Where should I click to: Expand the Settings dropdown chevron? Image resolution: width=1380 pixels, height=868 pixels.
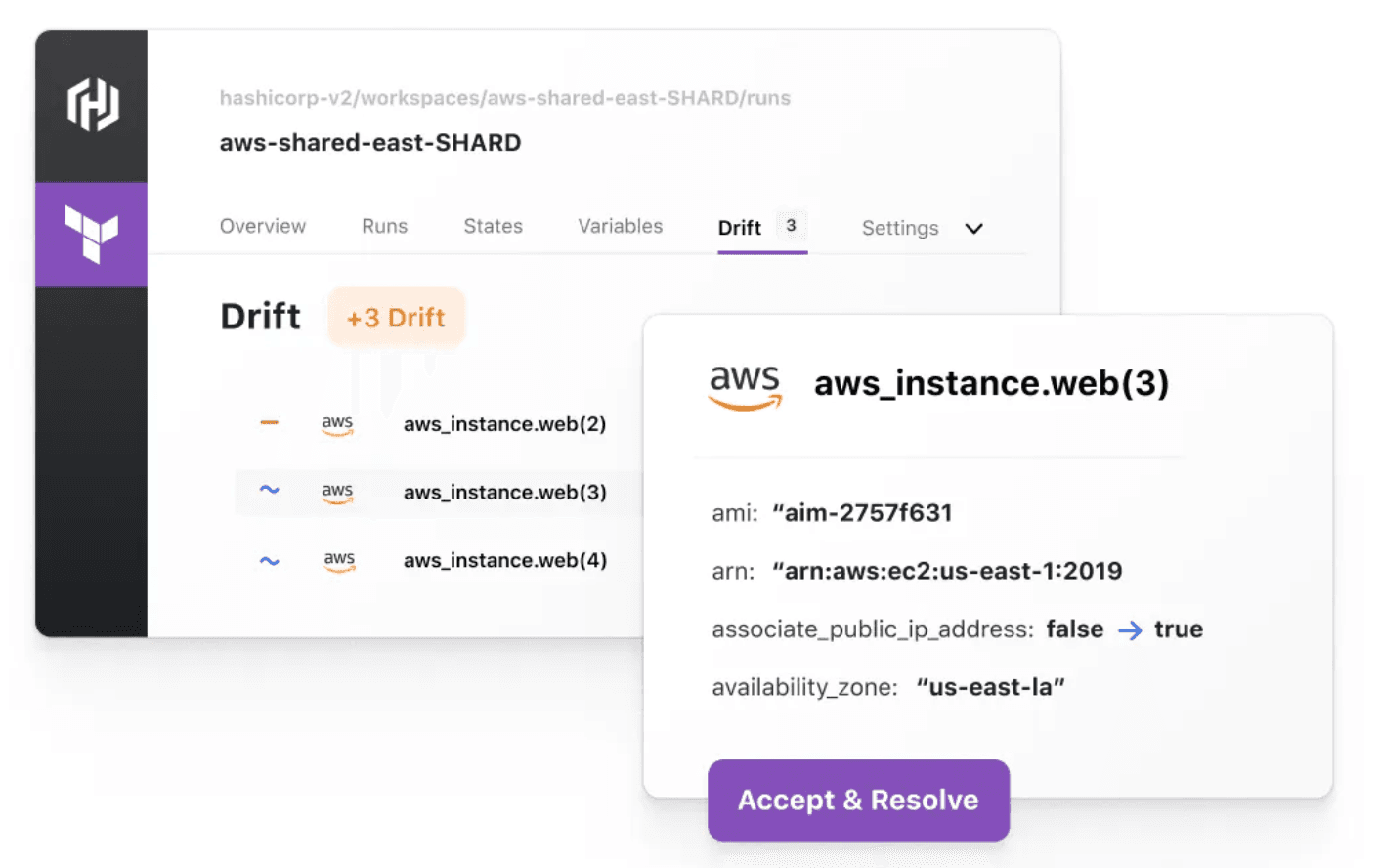[x=973, y=229]
